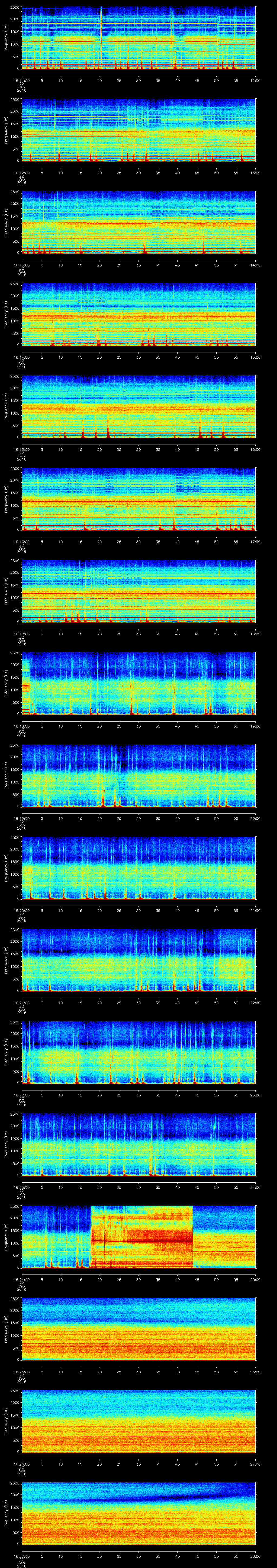This screenshot has height=1568, width=277.
Task: Select the spectrogram starting at 16:20:00
Action: tap(138, 868)
